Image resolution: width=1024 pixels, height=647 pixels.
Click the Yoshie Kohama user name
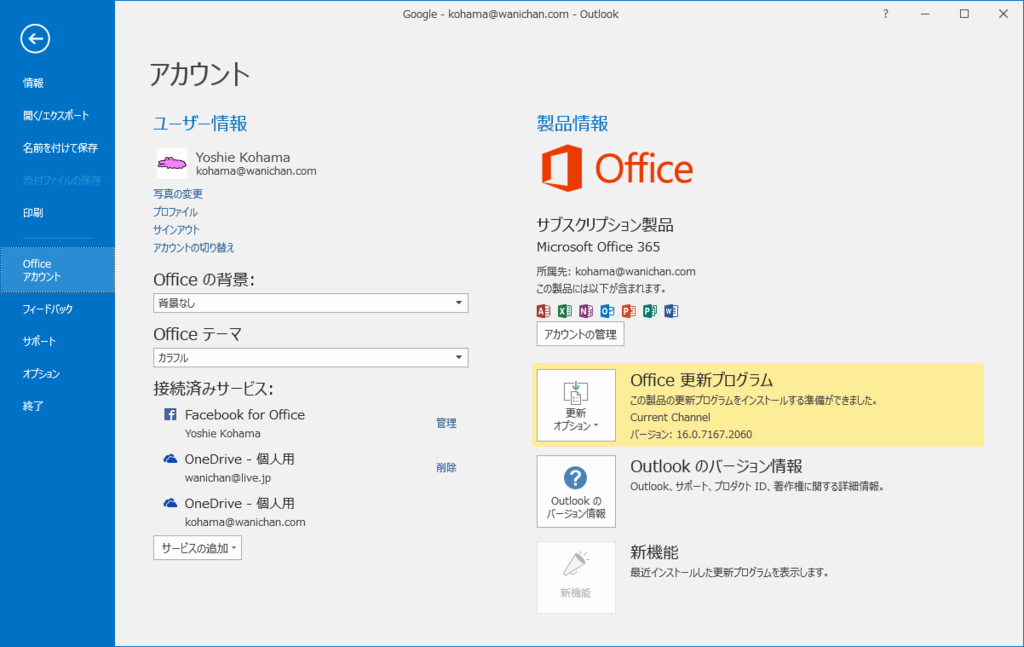[x=243, y=157]
